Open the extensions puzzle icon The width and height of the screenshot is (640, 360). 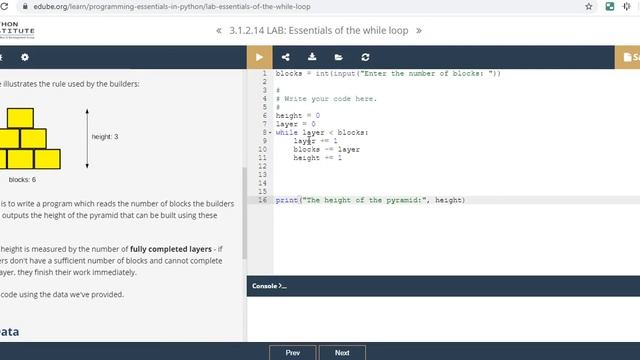click(627, 7)
